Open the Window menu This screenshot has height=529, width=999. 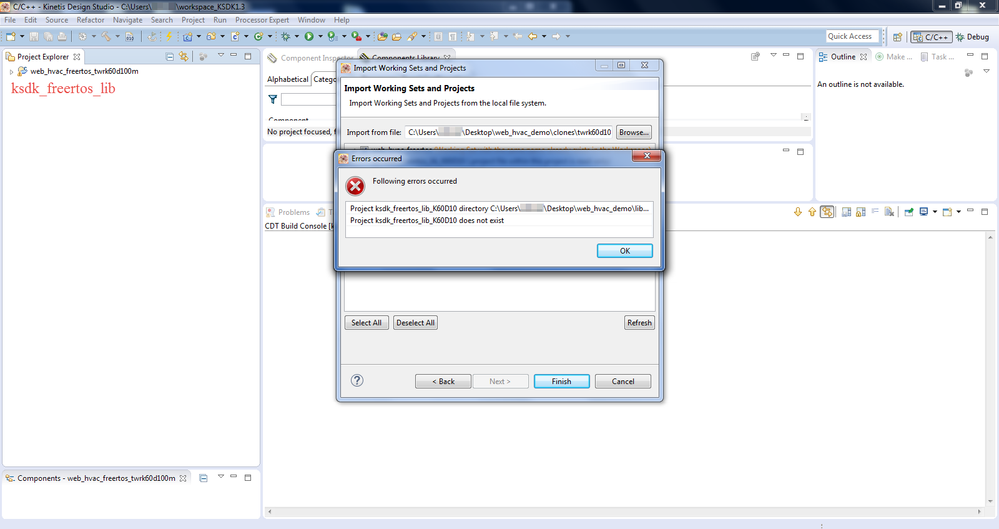point(311,20)
